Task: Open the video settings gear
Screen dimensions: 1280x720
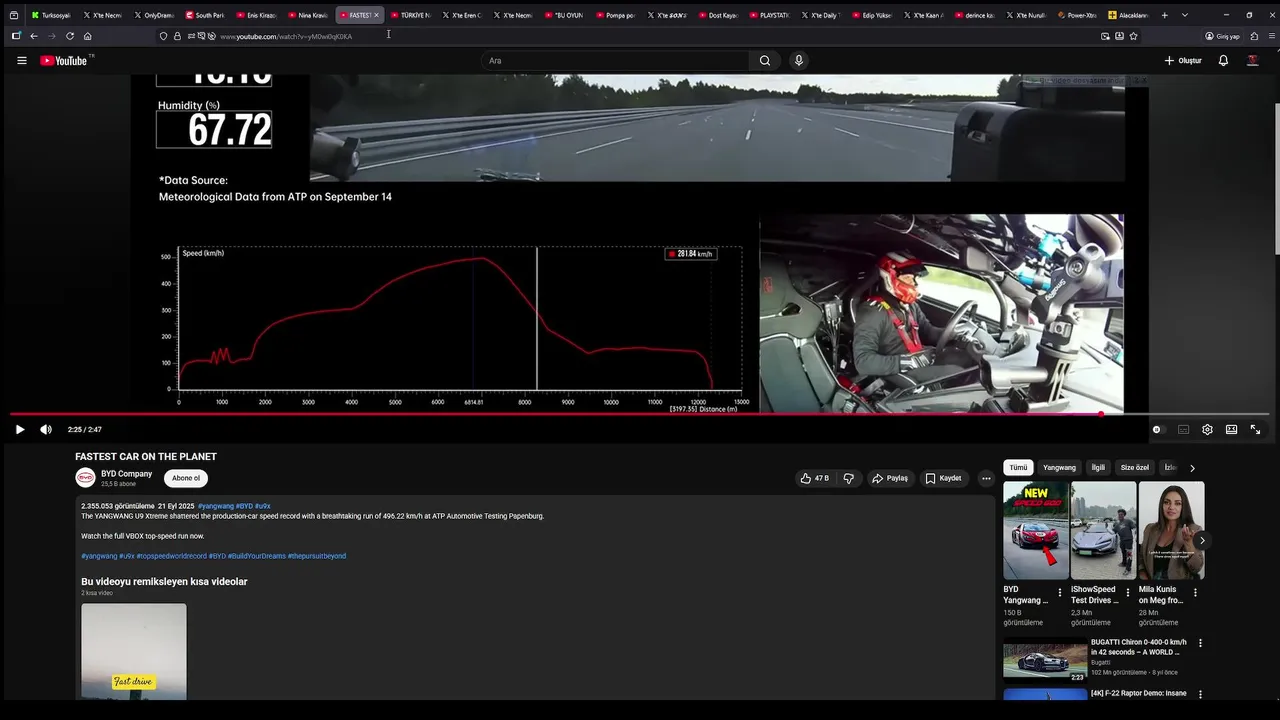Action: (1207, 430)
